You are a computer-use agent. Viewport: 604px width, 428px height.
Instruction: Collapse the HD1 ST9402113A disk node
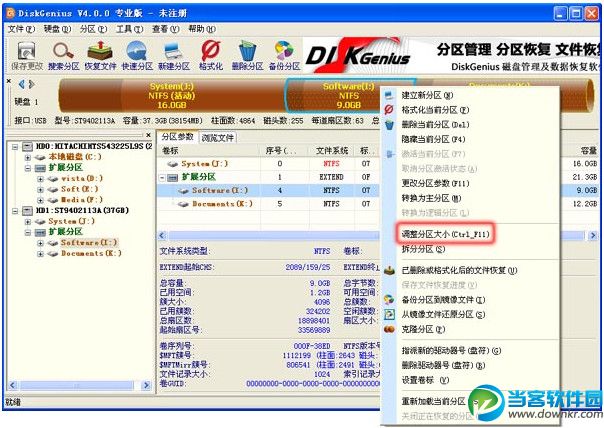(x=15, y=211)
